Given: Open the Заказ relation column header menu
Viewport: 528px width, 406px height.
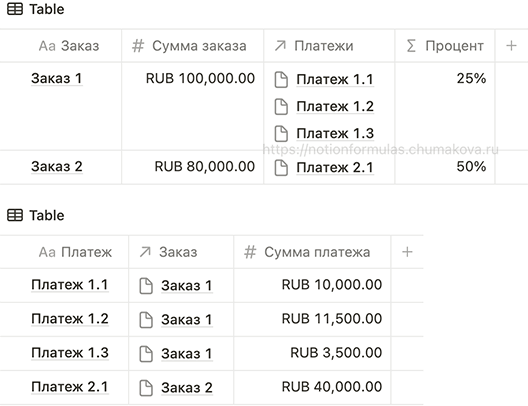Looking at the screenshot, I should pos(181,252).
